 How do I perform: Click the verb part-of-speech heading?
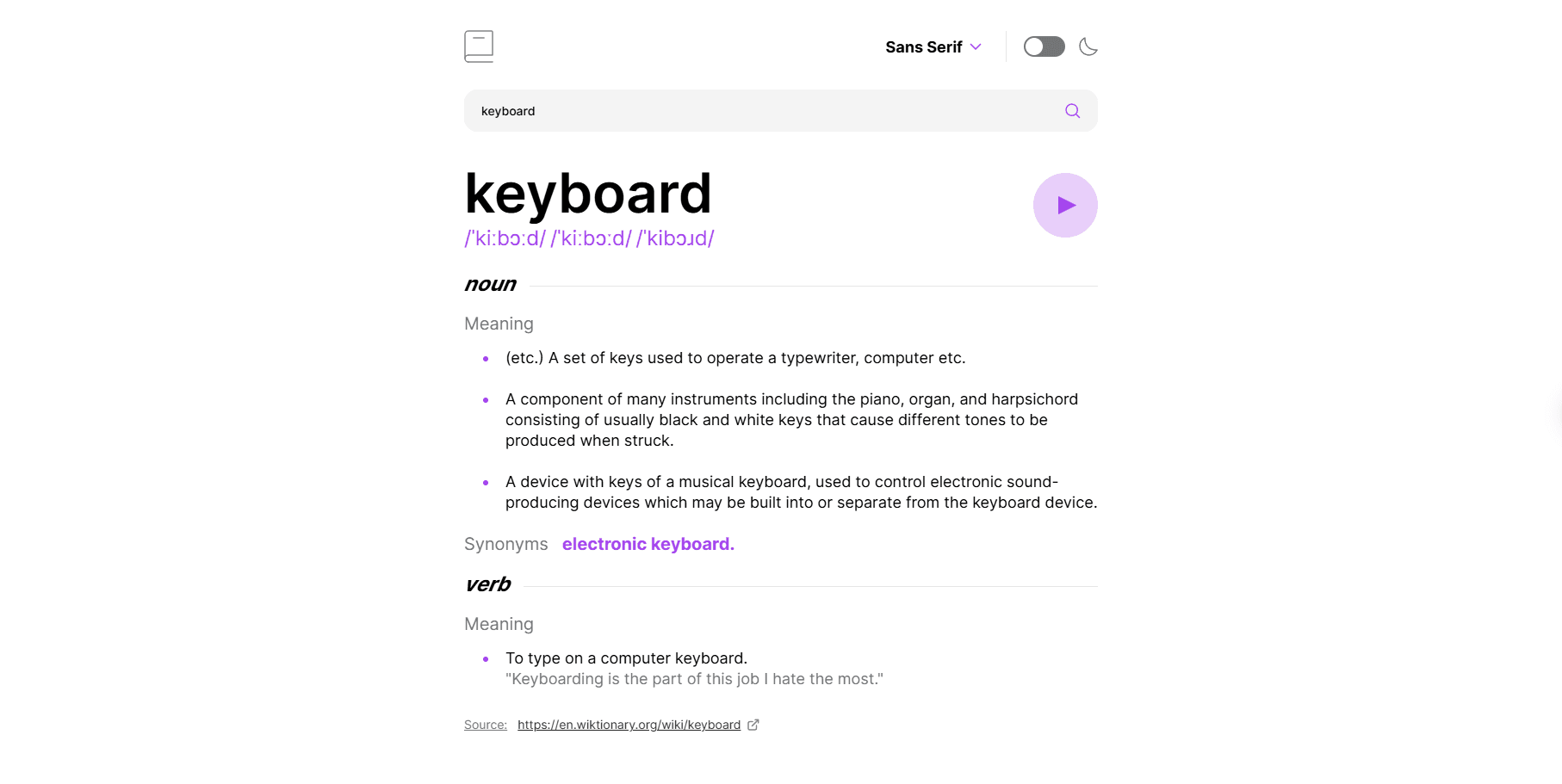click(x=487, y=585)
